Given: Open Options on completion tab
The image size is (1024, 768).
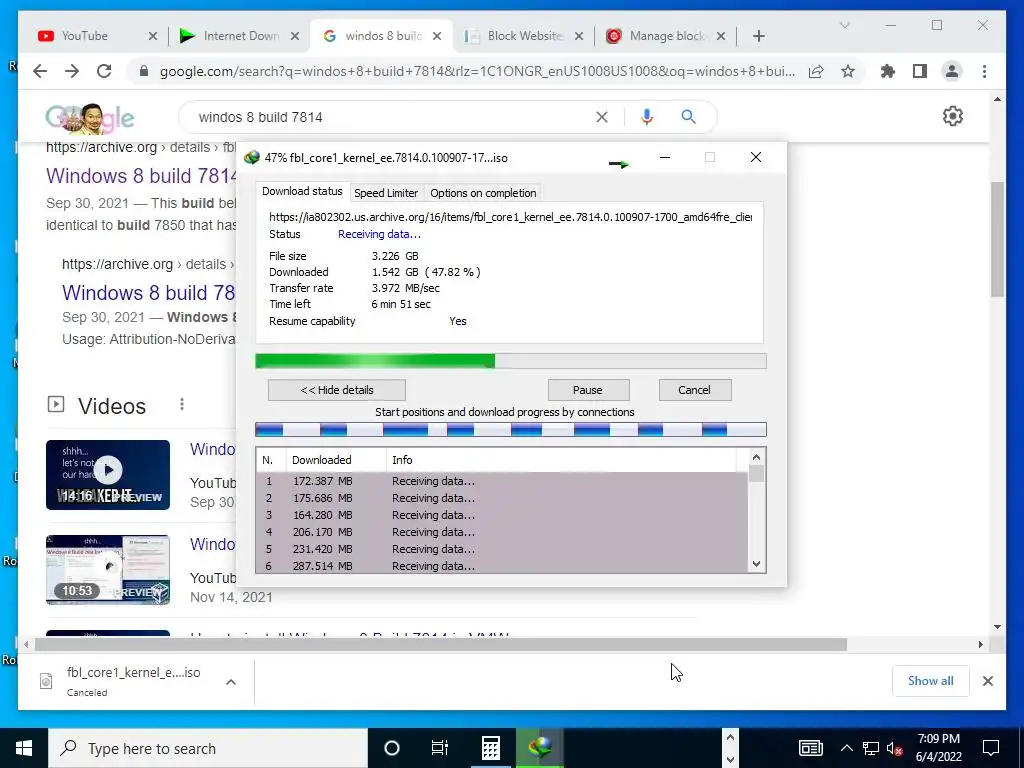Looking at the screenshot, I should tap(483, 193).
